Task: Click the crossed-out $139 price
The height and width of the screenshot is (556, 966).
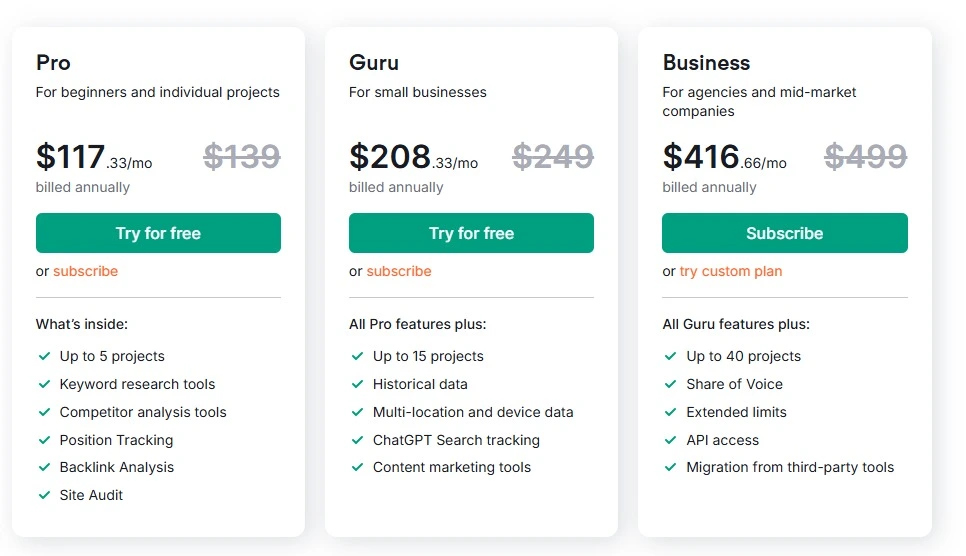Action: (x=242, y=156)
